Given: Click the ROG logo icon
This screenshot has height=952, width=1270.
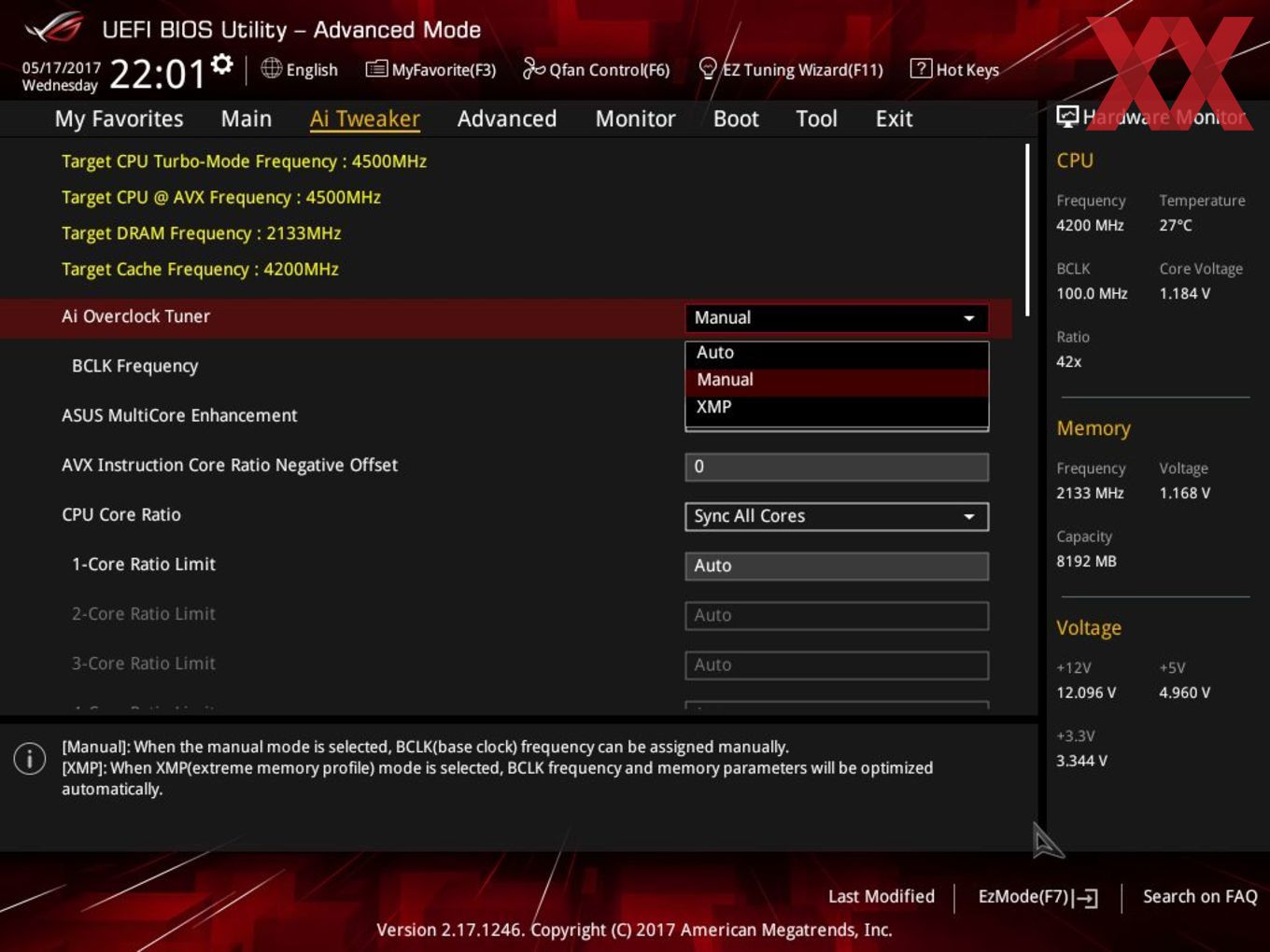Looking at the screenshot, I should pos(52,28).
